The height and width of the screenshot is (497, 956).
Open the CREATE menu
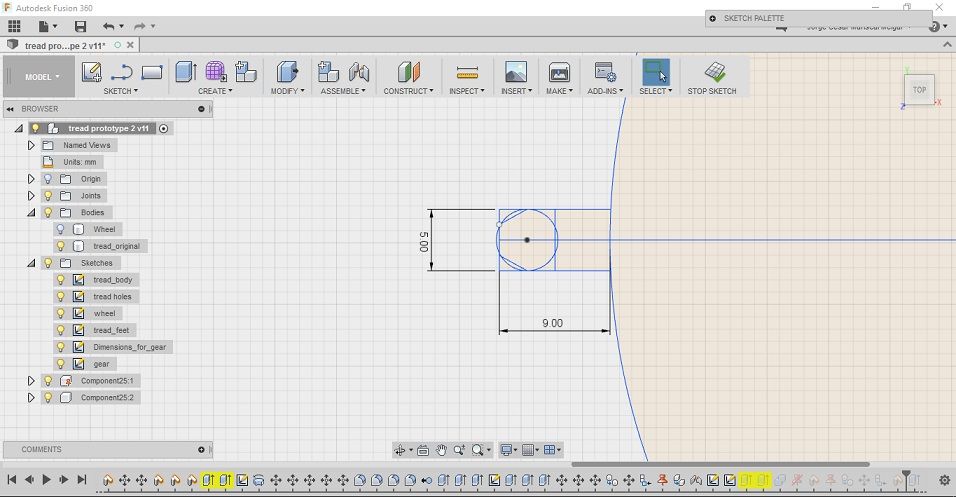215,91
